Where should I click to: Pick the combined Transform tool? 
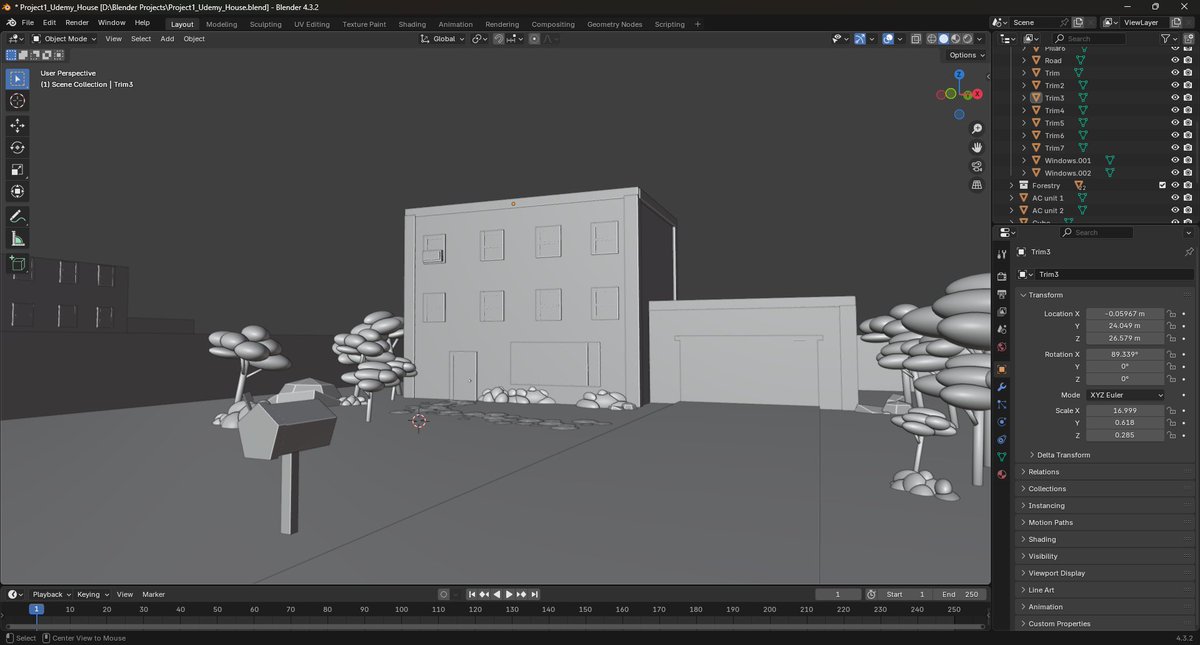[17, 191]
